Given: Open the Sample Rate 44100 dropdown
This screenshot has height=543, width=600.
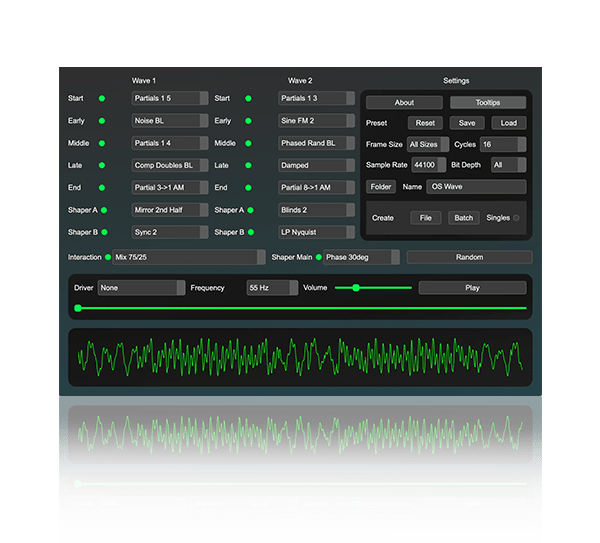Looking at the screenshot, I should (429, 165).
